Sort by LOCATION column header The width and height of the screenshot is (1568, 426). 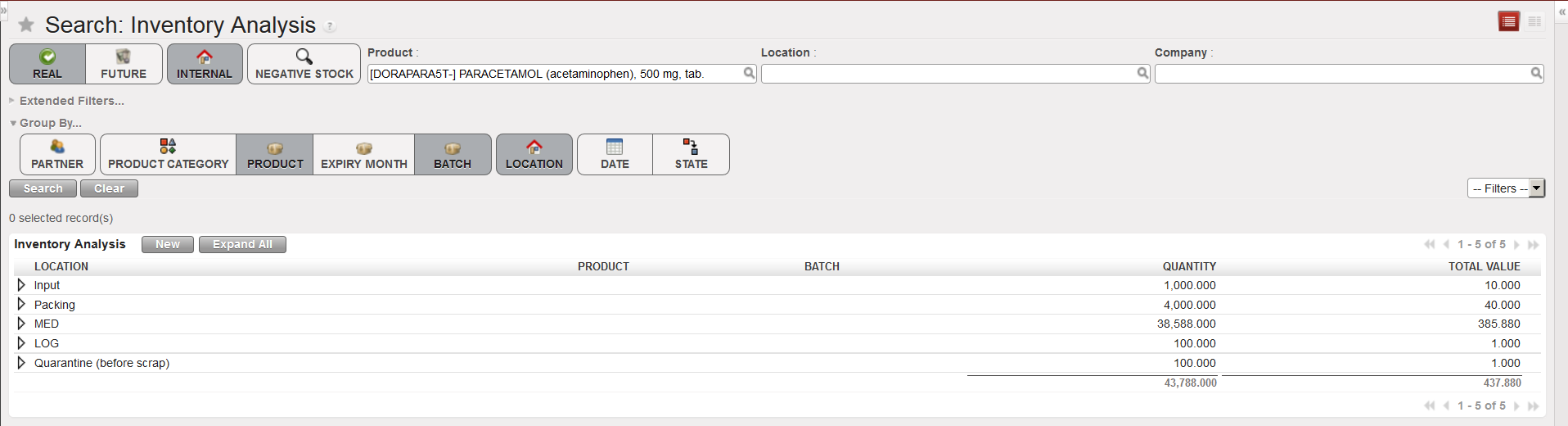(61, 266)
